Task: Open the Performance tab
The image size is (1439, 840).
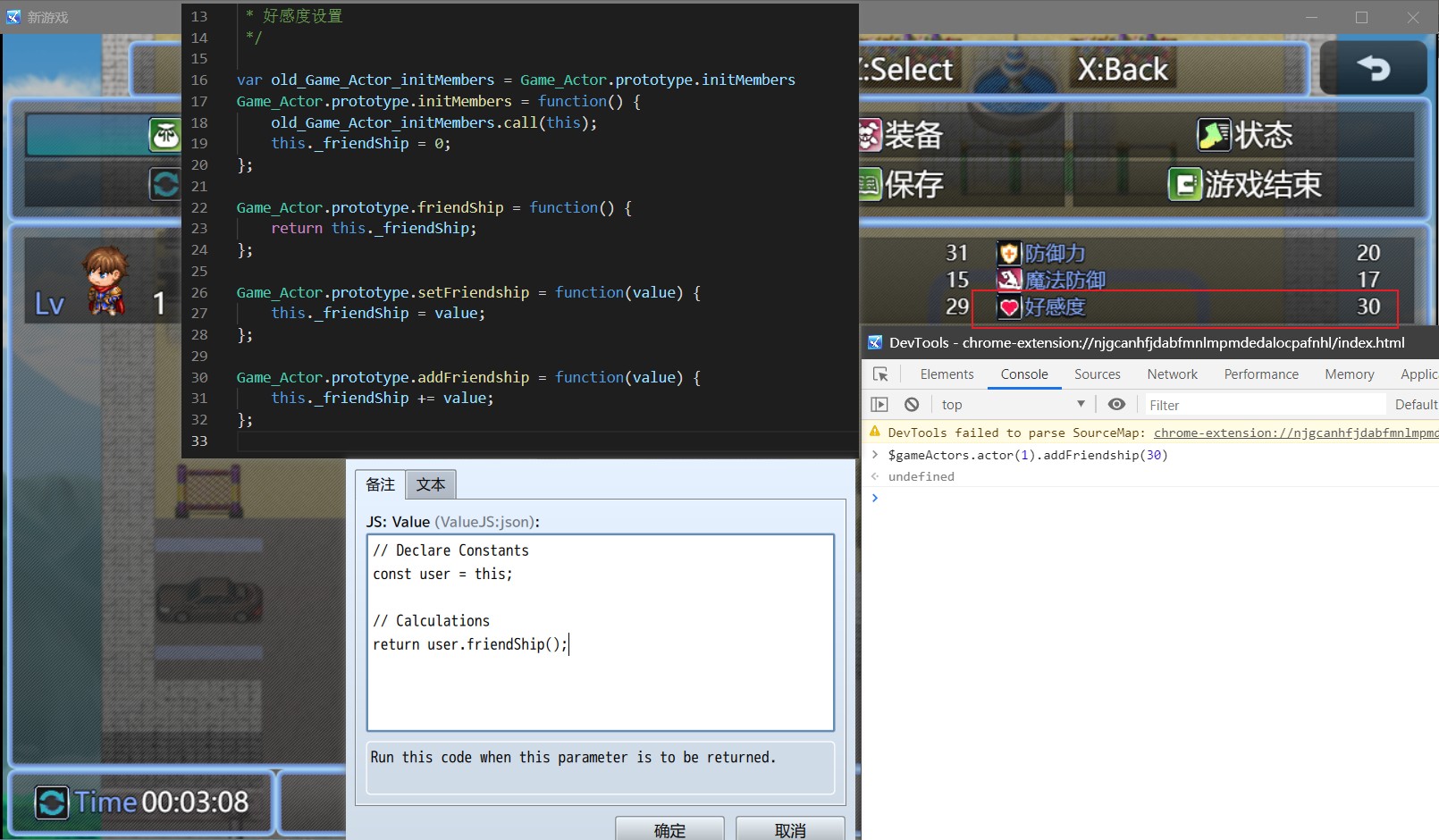Action: tap(1261, 374)
